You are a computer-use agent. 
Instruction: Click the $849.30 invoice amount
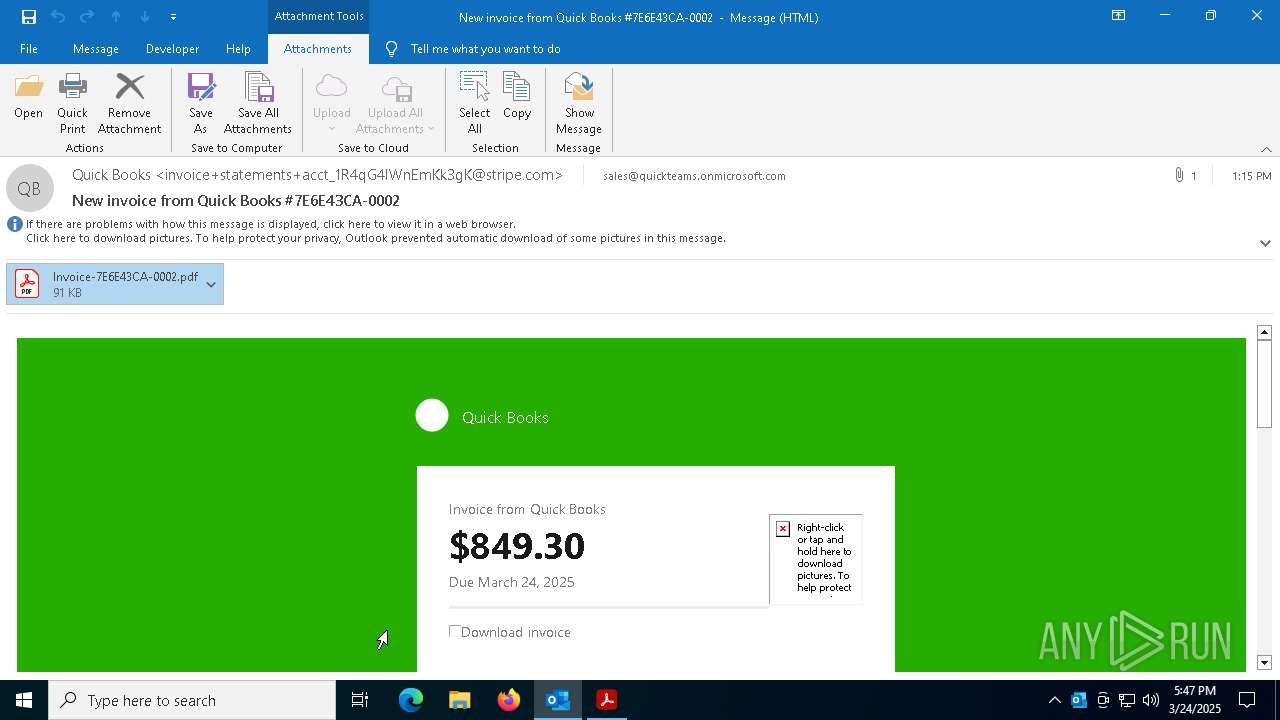pyautogui.click(x=517, y=546)
